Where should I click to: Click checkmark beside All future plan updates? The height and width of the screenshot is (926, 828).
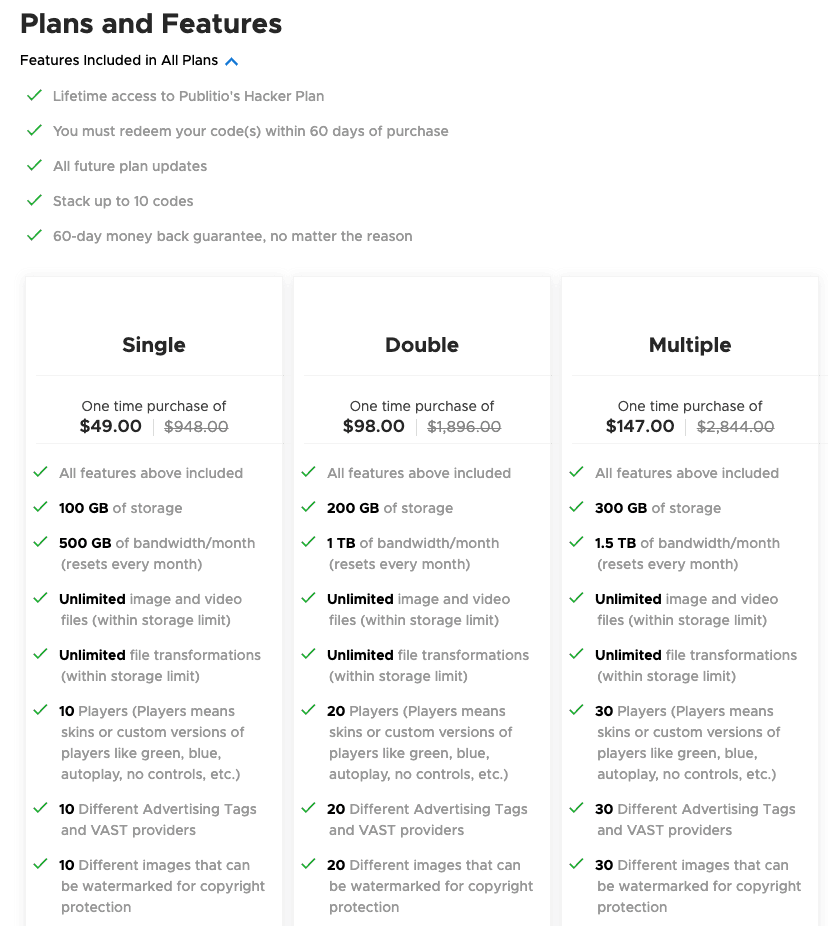(x=34, y=165)
